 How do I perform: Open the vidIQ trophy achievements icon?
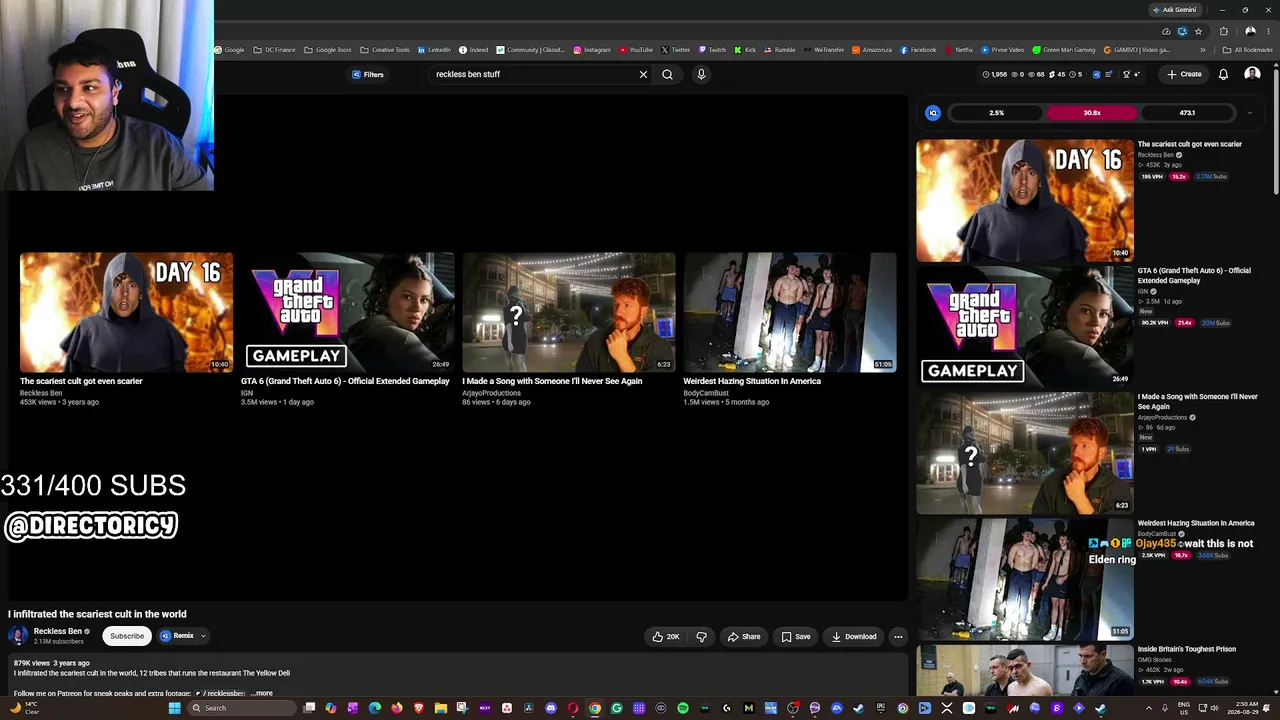(1126, 74)
